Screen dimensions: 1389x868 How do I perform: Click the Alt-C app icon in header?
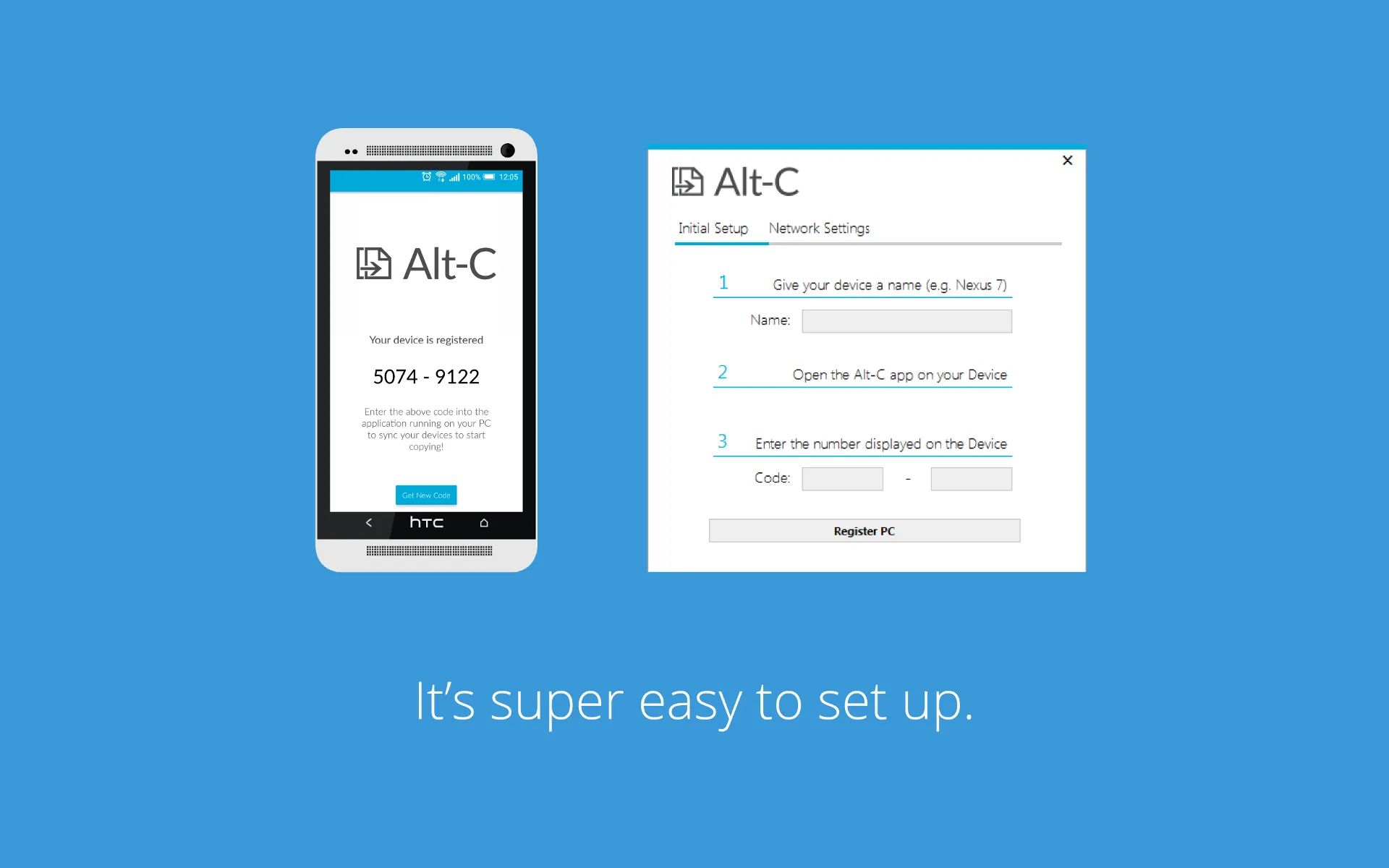click(x=688, y=181)
